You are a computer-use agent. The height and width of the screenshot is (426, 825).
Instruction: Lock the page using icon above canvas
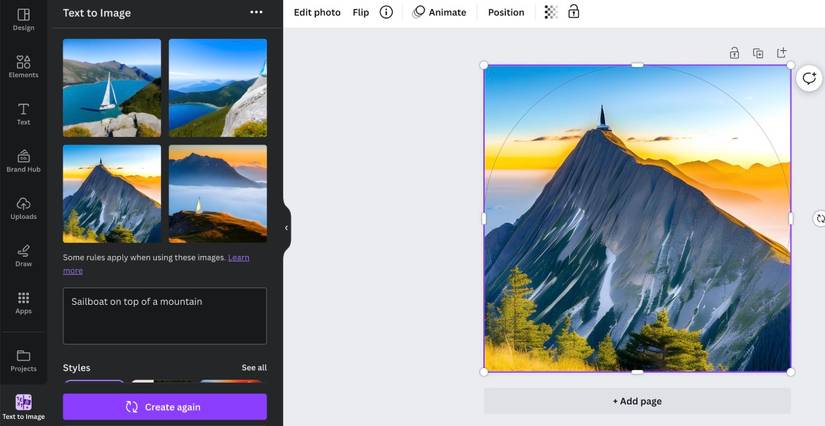click(x=734, y=53)
